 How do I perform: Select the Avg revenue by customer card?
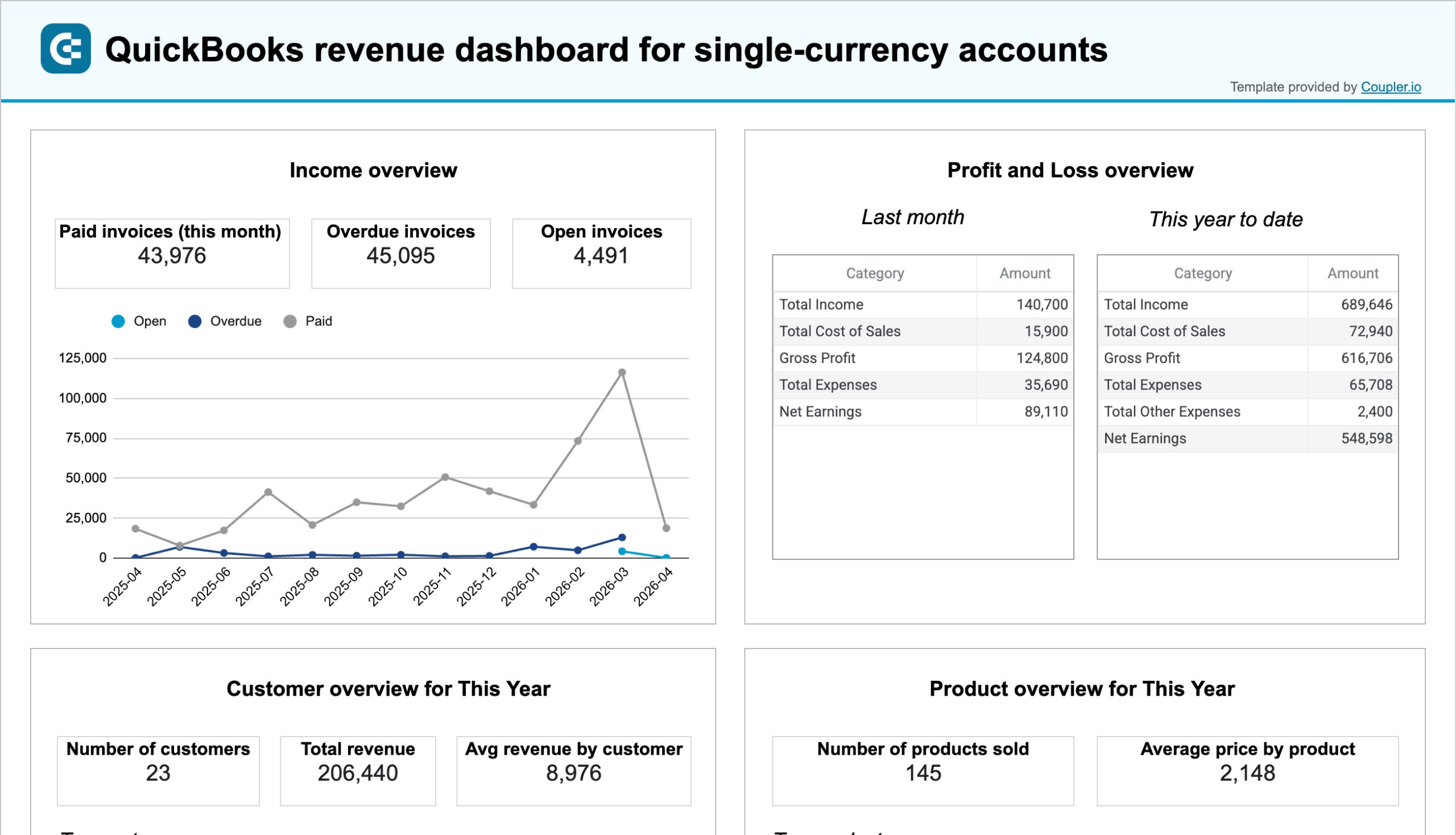click(573, 770)
